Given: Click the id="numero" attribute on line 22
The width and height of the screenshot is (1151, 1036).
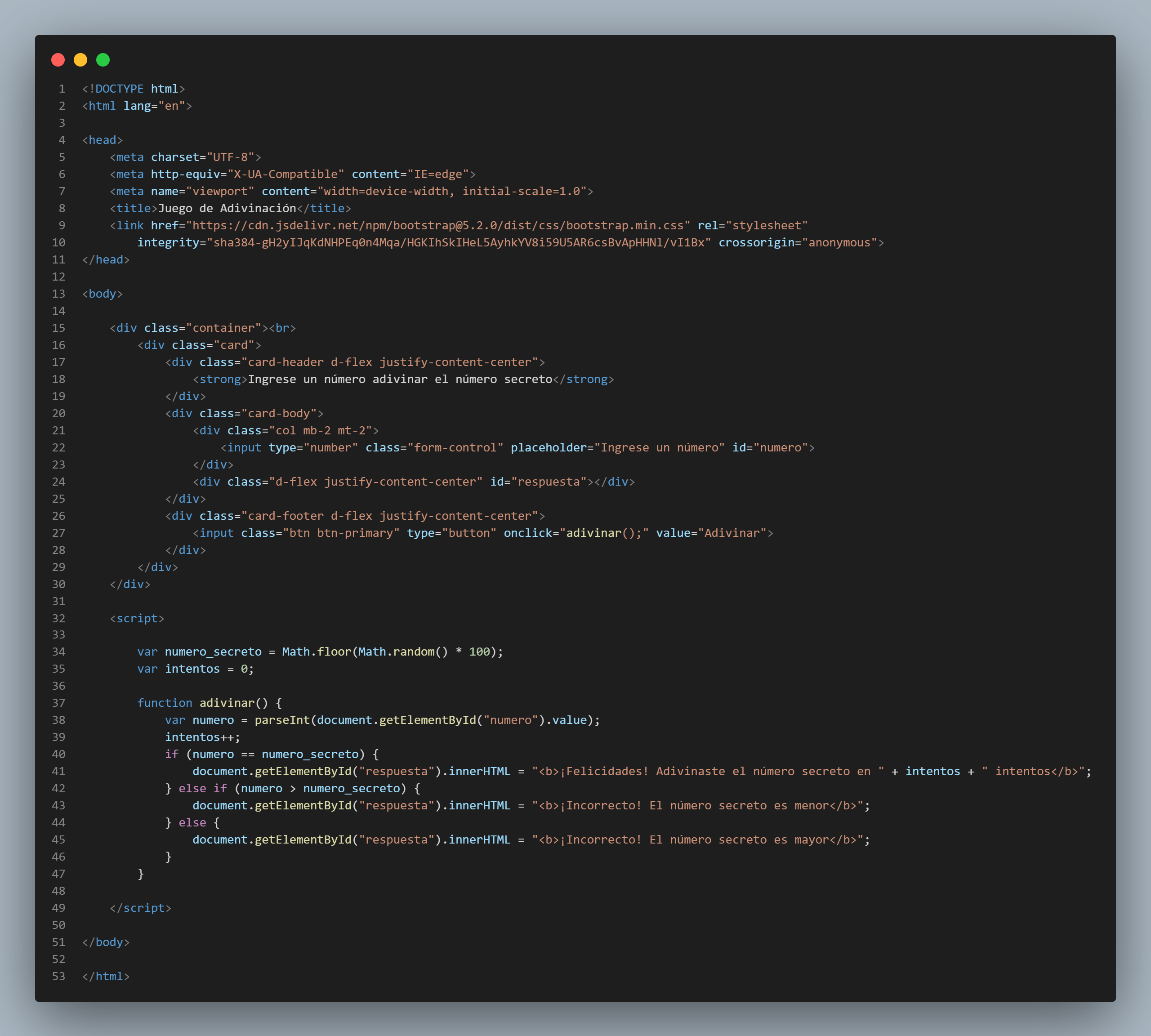Looking at the screenshot, I should (770, 447).
